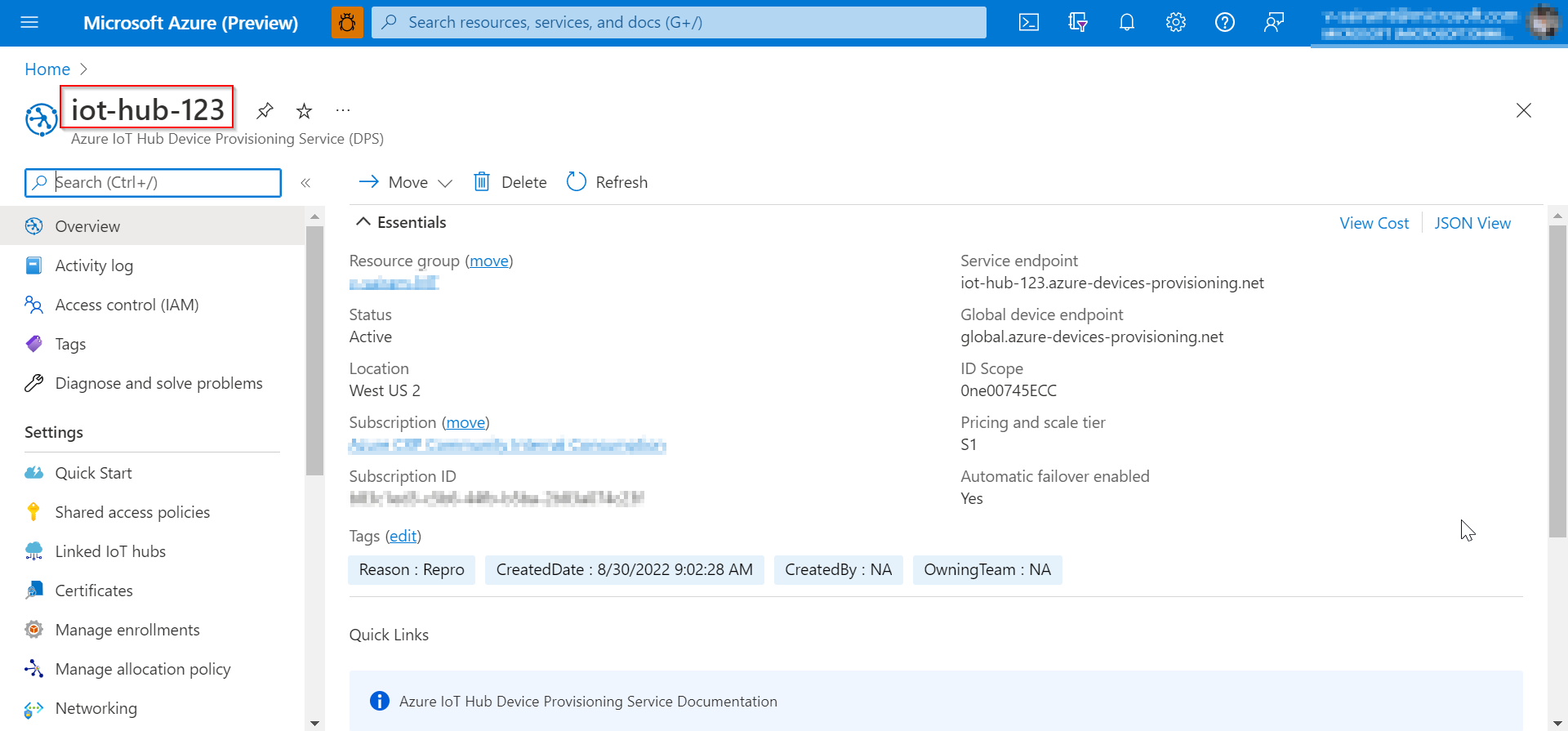
Task: Click the main pane vertical scrollbar thumb
Action: 1557,381
